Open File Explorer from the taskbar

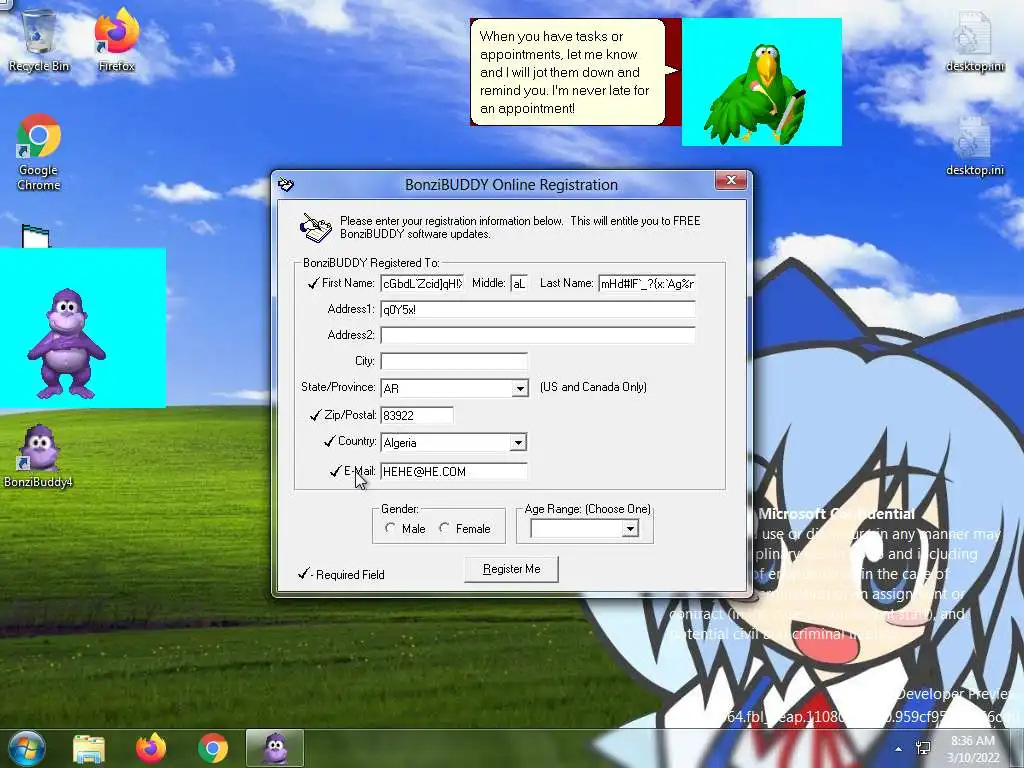click(89, 748)
